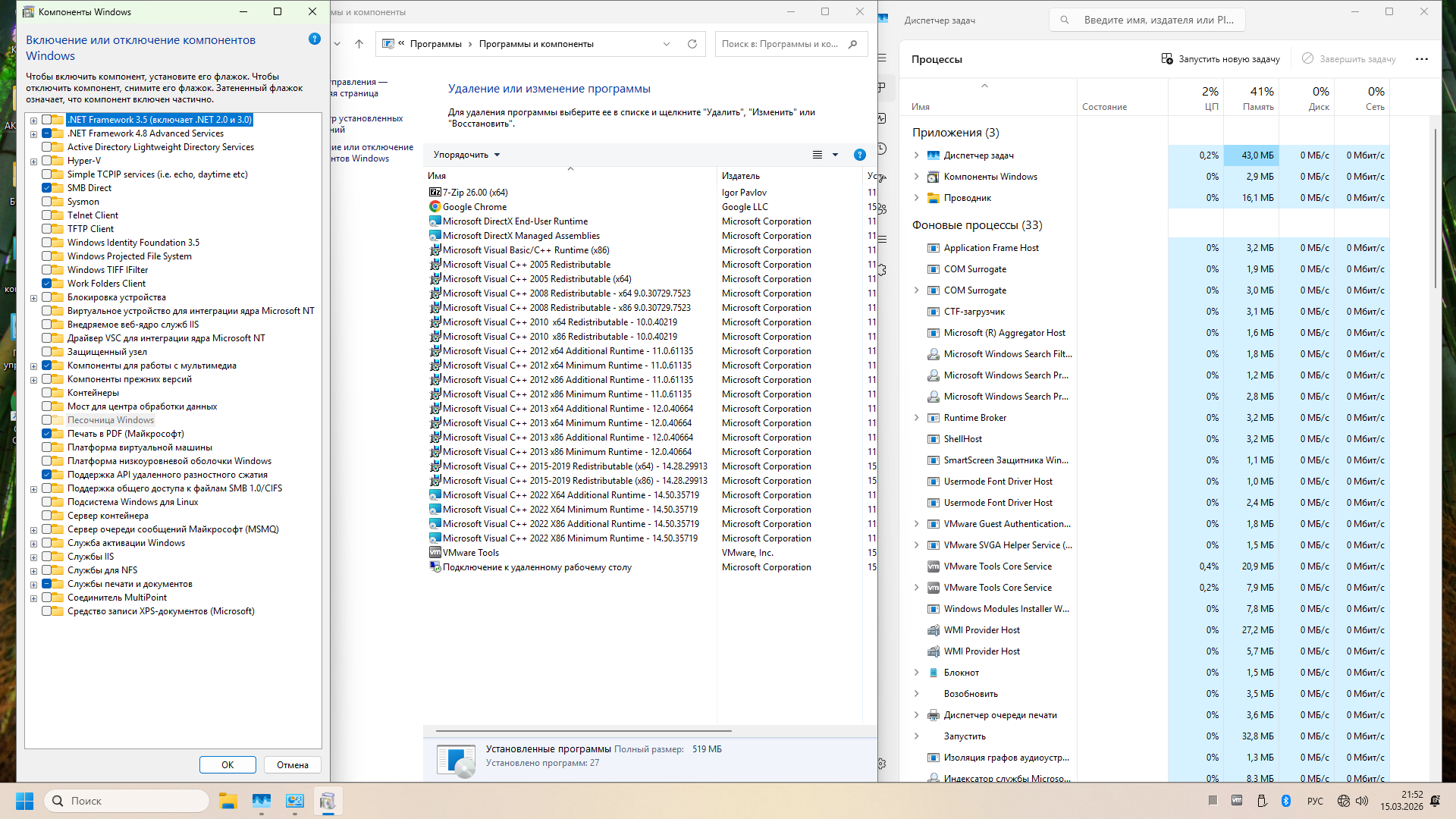Click the help icon in Windows Features dialog
Screen dimensions: 1456x819
(x=315, y=39)
